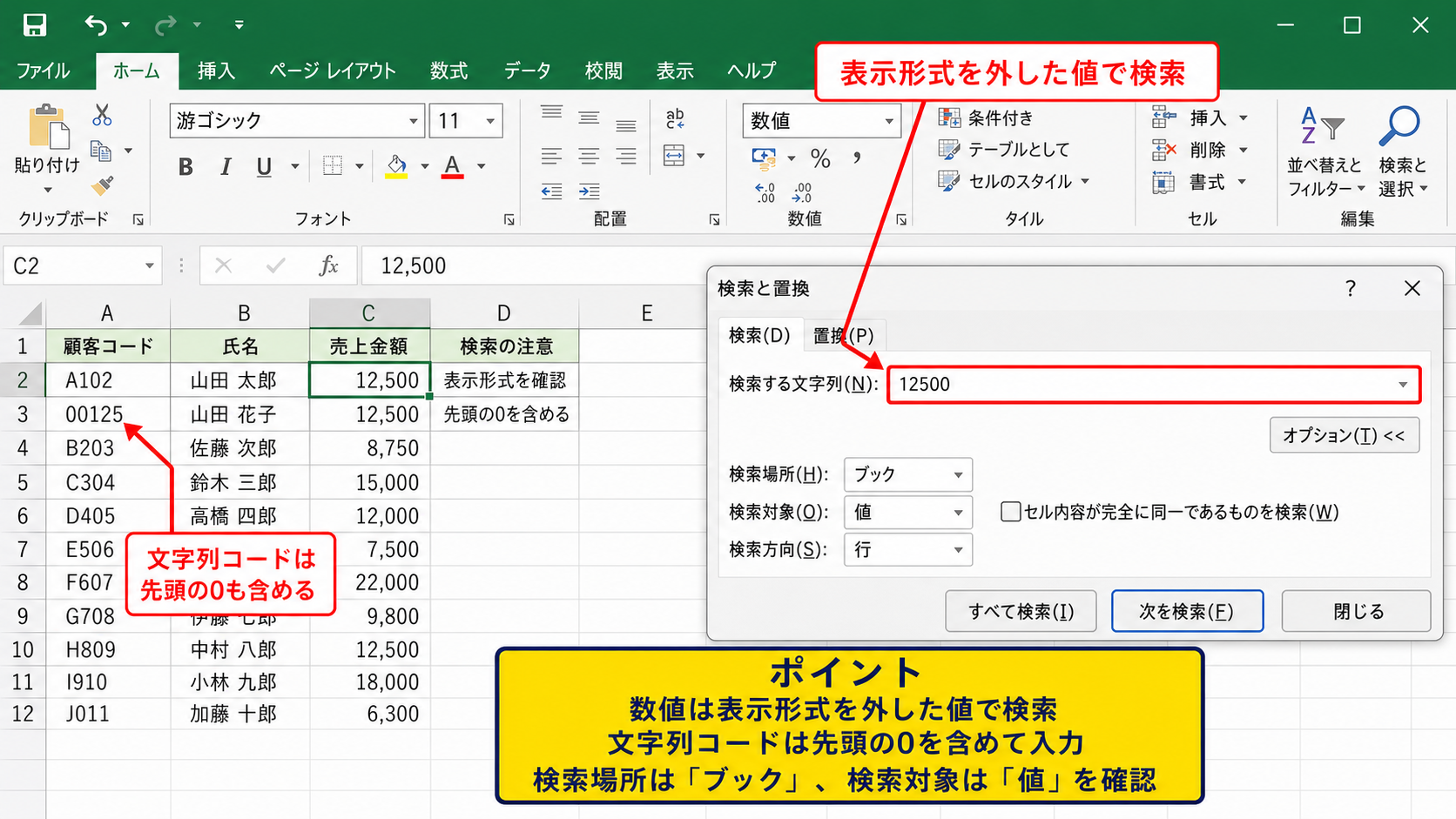Click the Increase Indent icon
1456x819 pixels.
click(x=589, y=191)
